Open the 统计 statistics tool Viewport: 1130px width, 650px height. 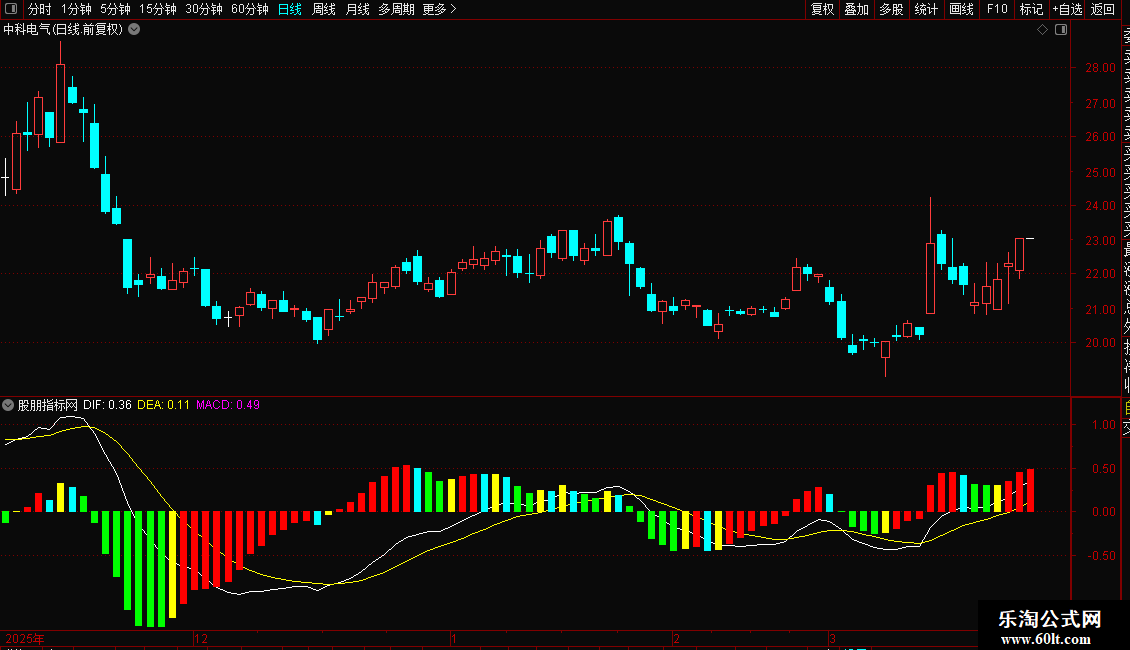point(926,9)
